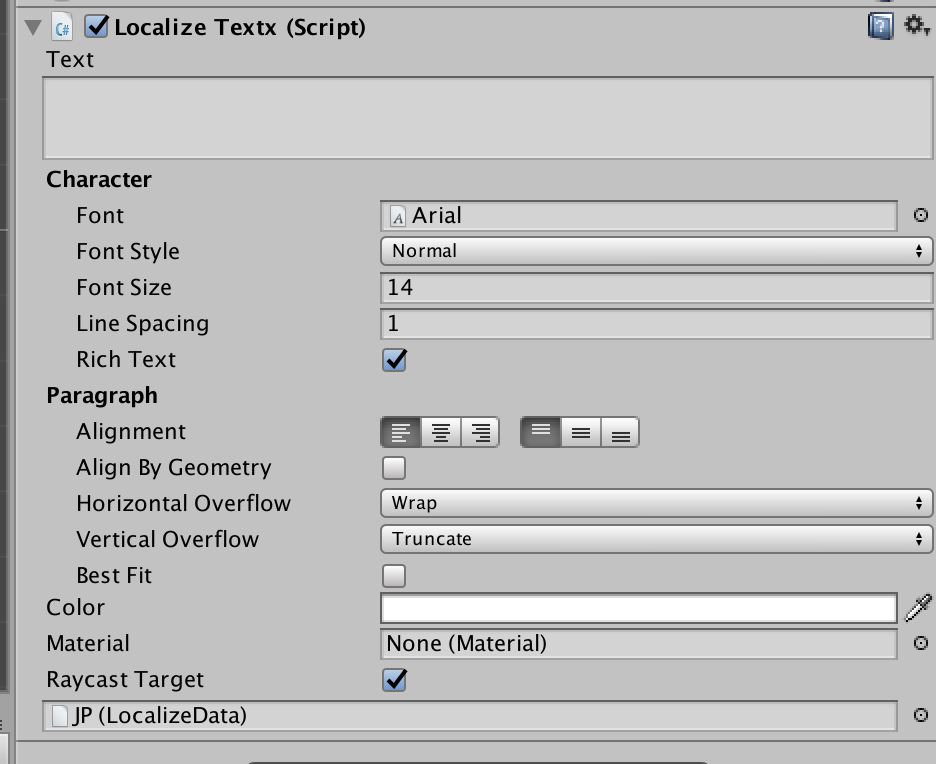The height and width of the screenshot is (764, 936).
Task: Click the Best Fit label
Action: [115, 576]
